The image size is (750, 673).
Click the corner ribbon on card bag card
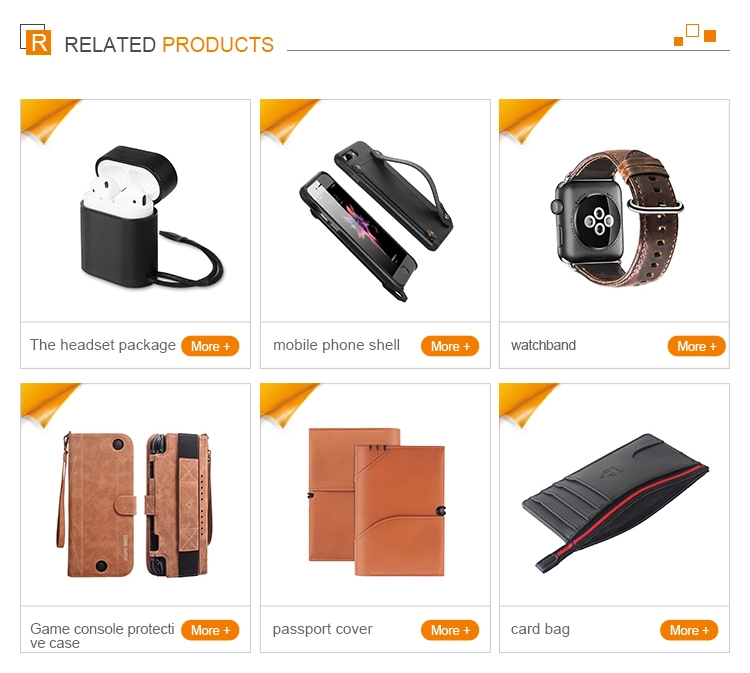529,406
